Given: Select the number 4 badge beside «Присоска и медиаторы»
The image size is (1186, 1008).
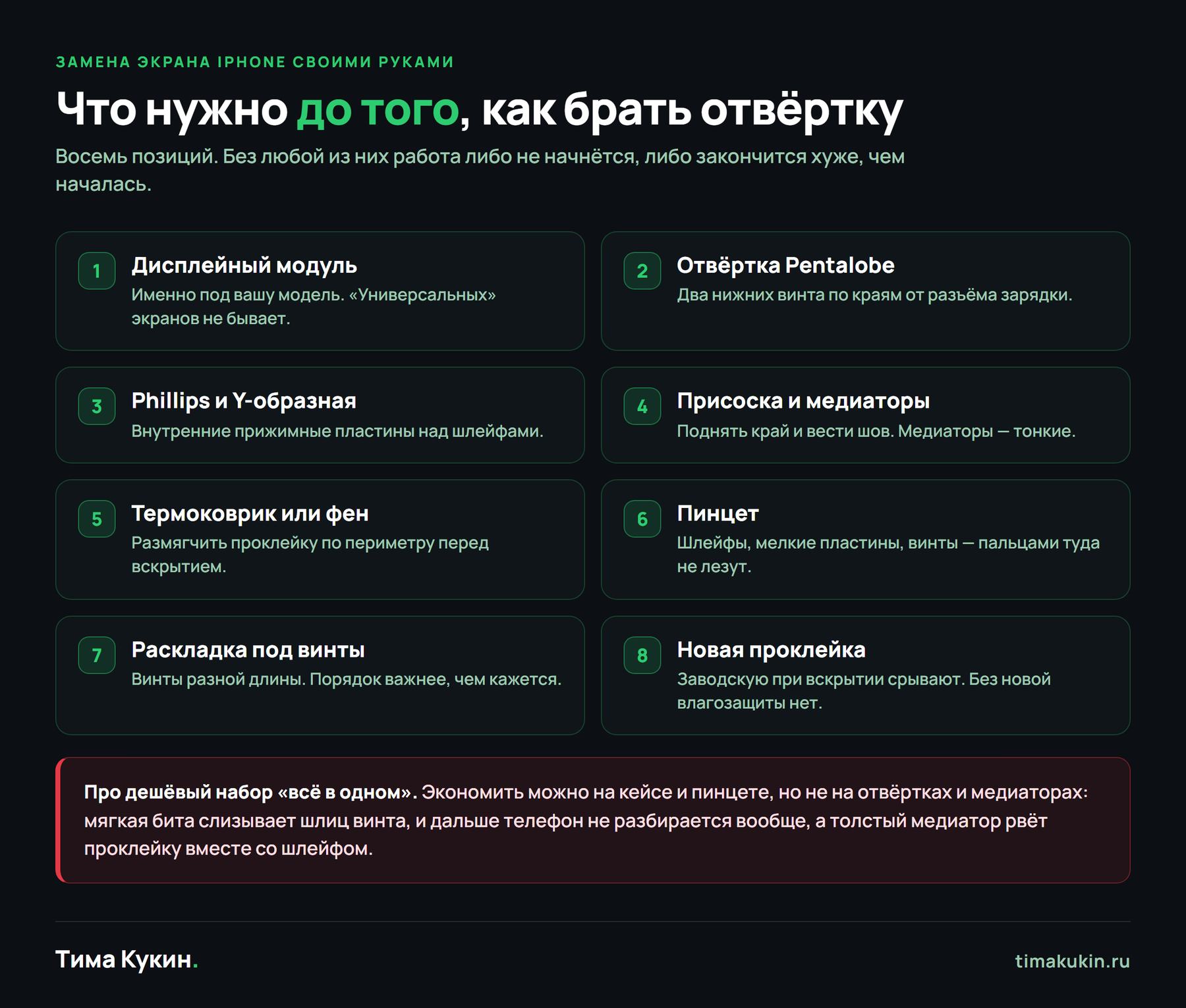Looking at the screenshot, I should 642,406.
